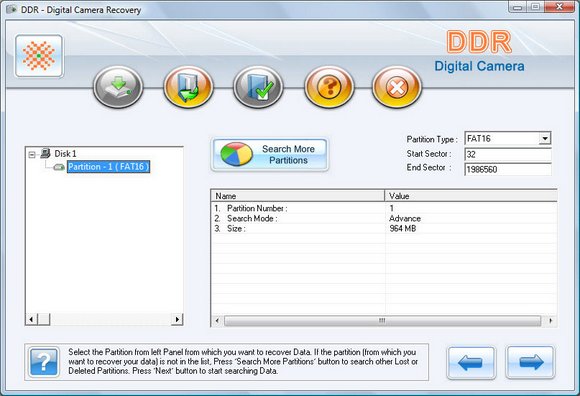Go to next step with right arrow
The width and height of the screenshot is (580, 396).
point(530,362)
